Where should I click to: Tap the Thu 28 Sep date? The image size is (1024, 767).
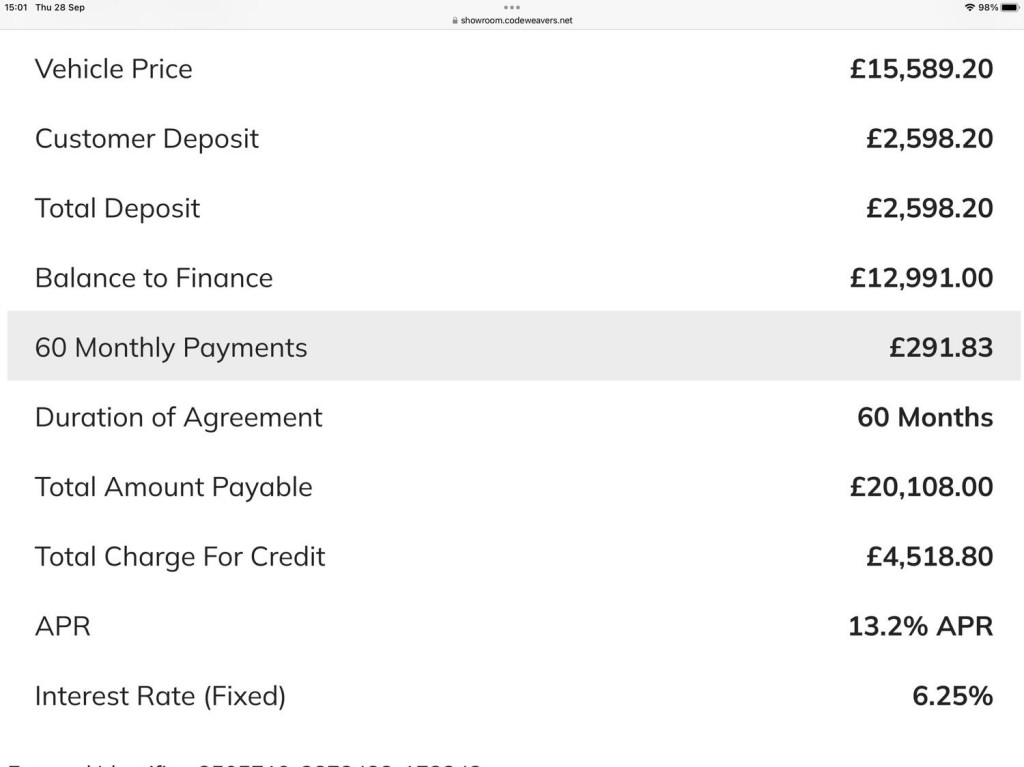tap(60, 8)
